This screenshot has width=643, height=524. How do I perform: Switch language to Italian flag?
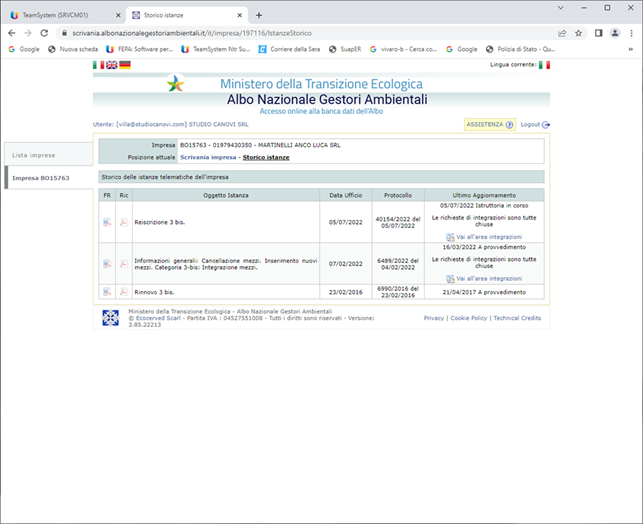(98, 65)
